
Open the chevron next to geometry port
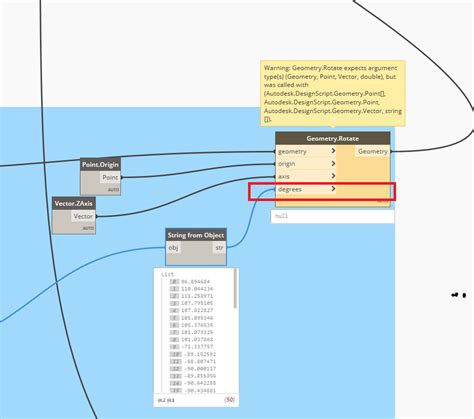coord(333,151)
